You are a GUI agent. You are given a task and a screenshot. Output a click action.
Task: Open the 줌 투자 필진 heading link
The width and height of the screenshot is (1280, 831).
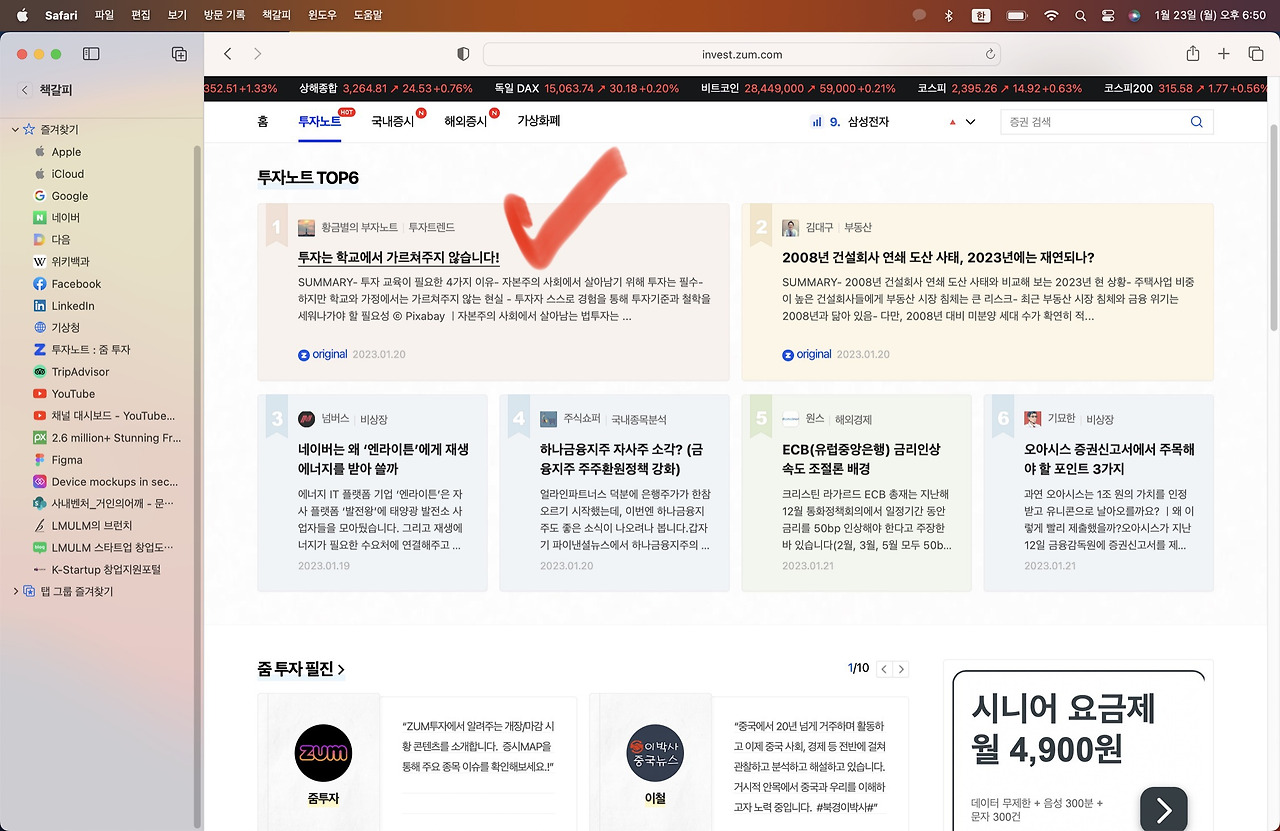coord(301,669)
